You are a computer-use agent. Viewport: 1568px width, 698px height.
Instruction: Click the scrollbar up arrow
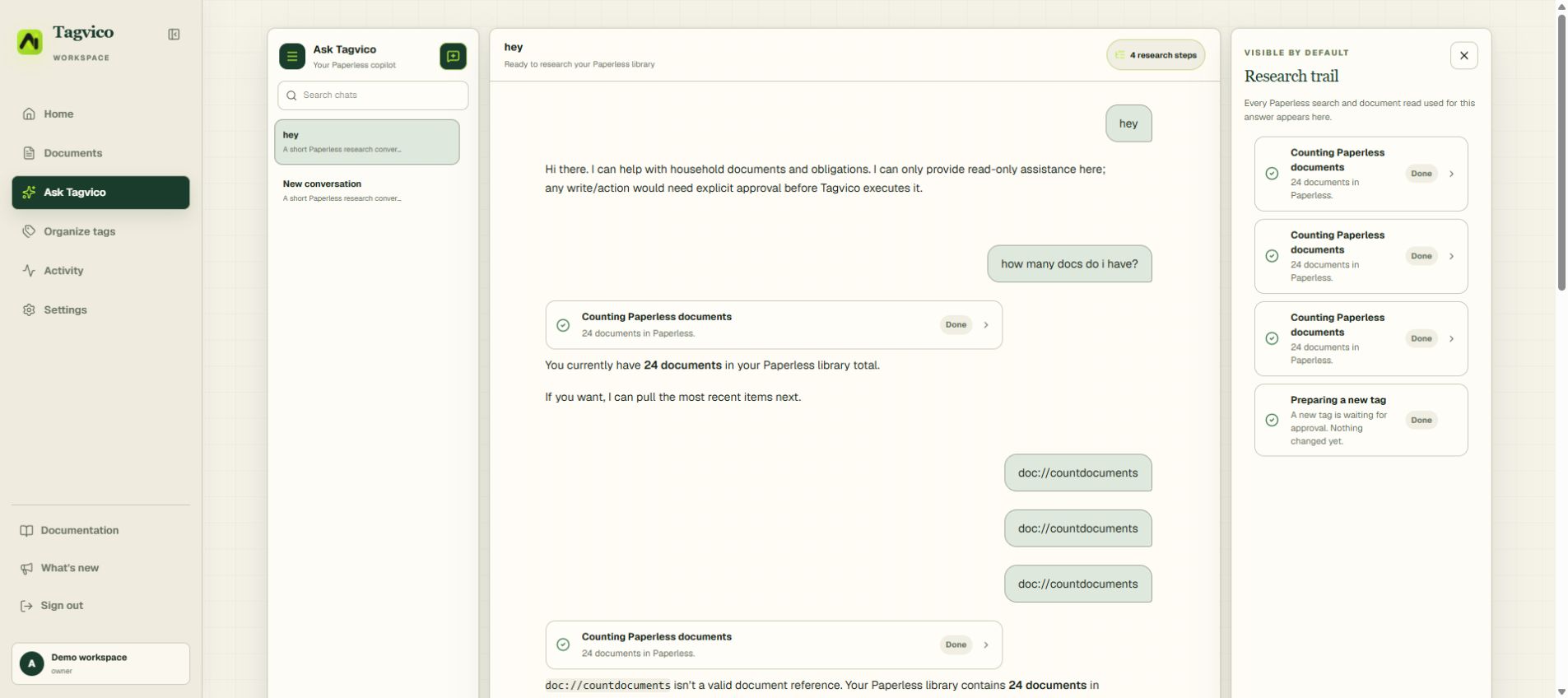(1561, 6)
